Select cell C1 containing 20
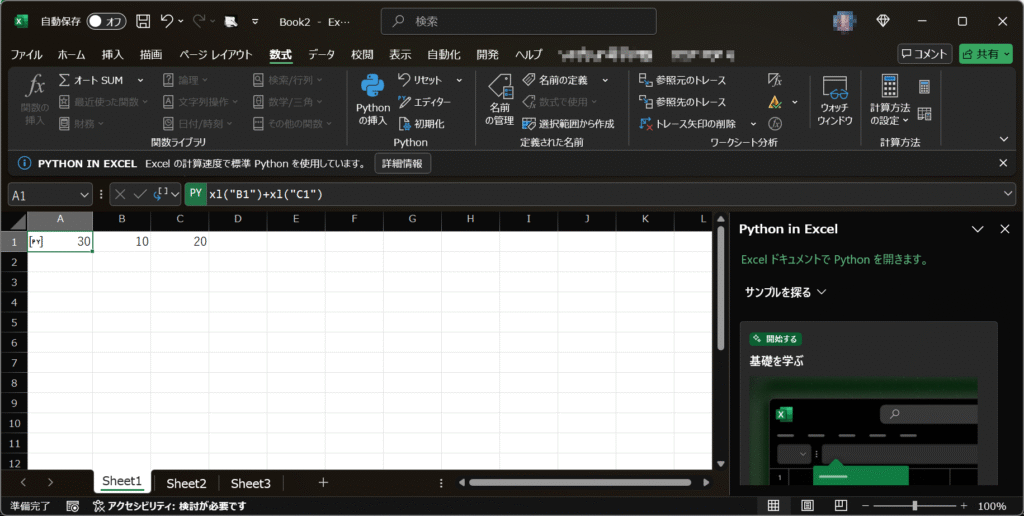 point(180,242)
